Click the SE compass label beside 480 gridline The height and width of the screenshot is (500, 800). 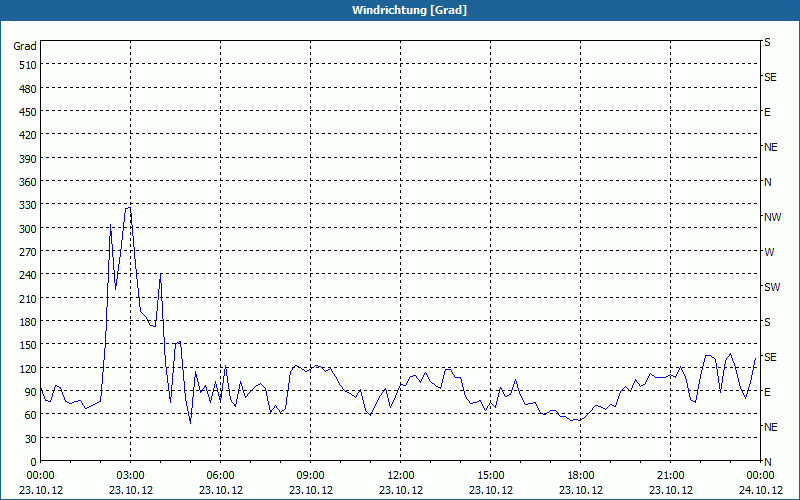pos(770,77)
